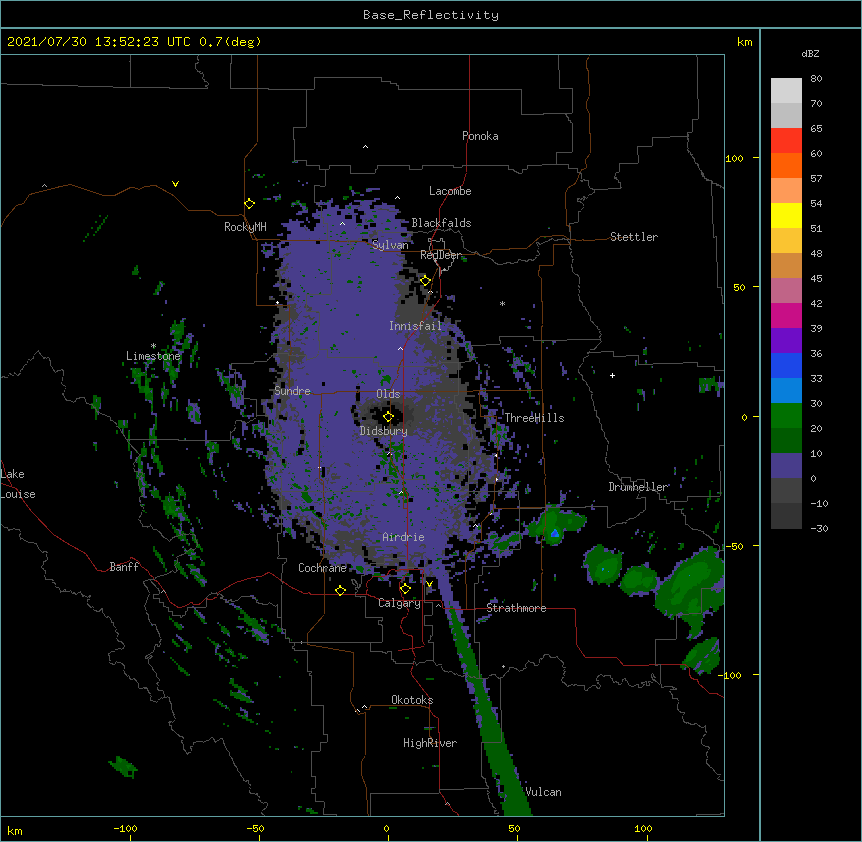862x842 pixels.
Task: Click the Olds town label
Action: click(388, 394)
